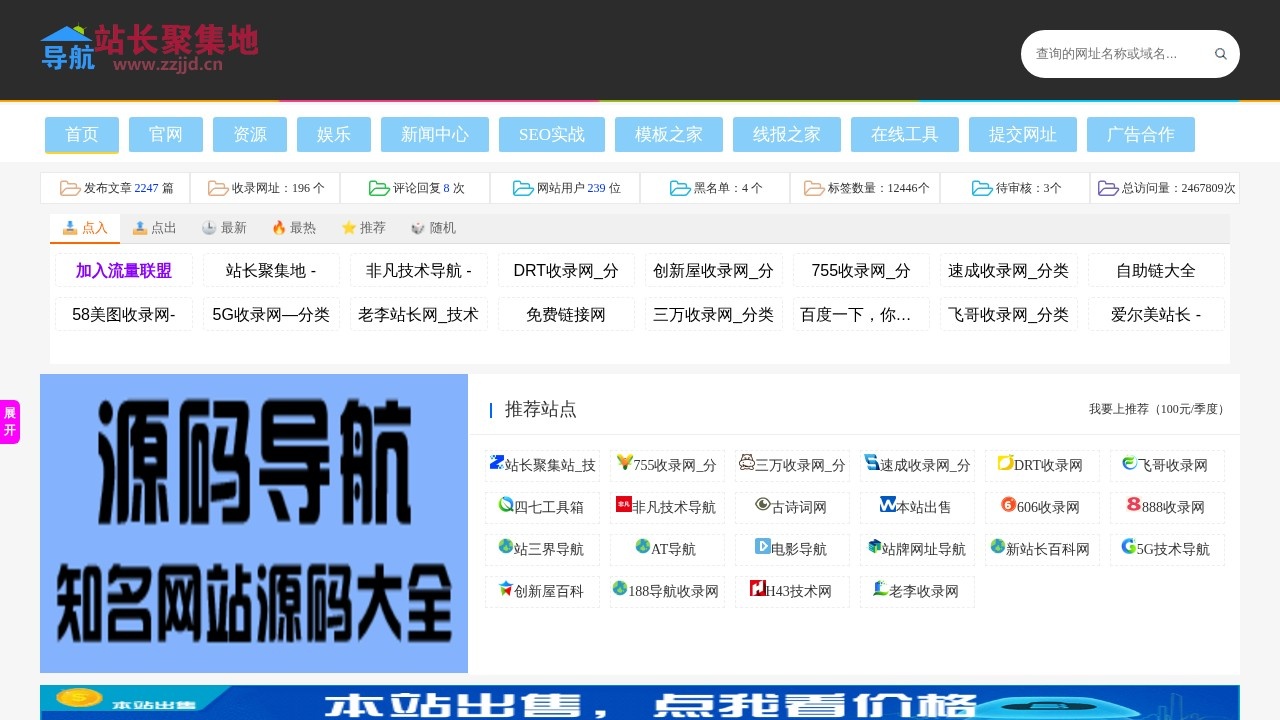Open the 自助链大全 link
The width and height of the screenshot is (1280, 720).
(x=1156, y=270)
